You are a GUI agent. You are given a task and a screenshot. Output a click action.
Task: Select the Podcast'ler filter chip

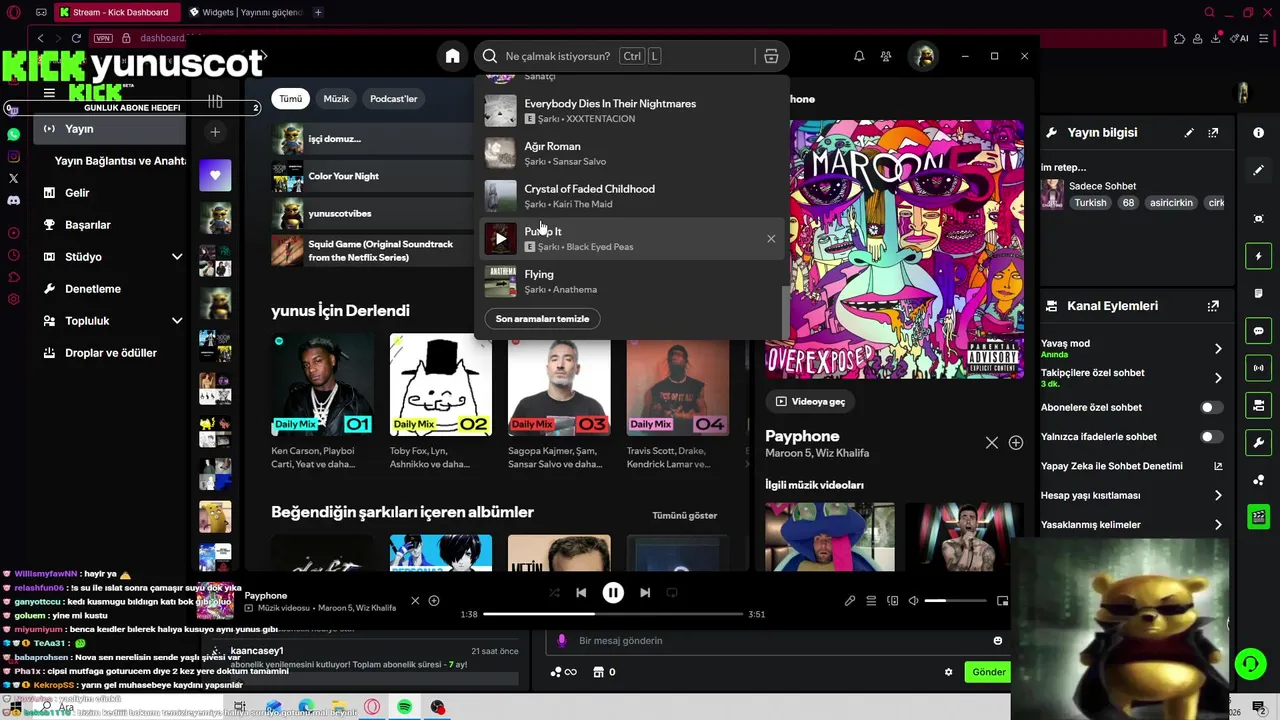[x=393, y=99]
